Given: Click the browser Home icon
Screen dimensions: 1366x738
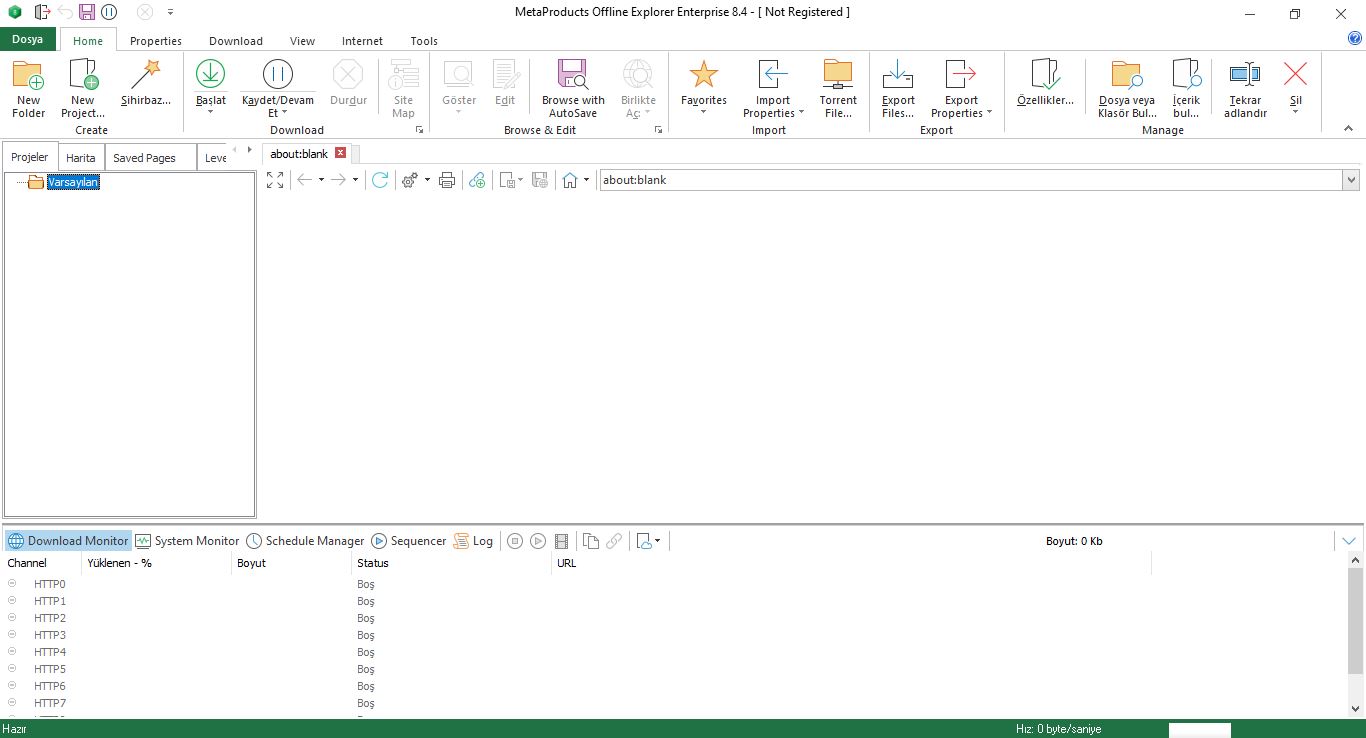Looking at the screenshot, I should [570, 180].
